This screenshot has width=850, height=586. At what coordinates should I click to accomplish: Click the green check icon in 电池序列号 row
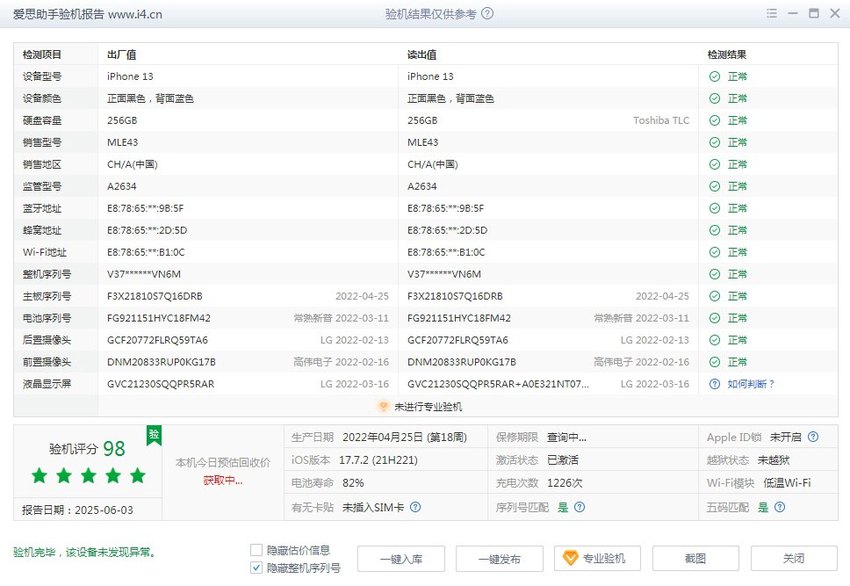tap(714, 318)
